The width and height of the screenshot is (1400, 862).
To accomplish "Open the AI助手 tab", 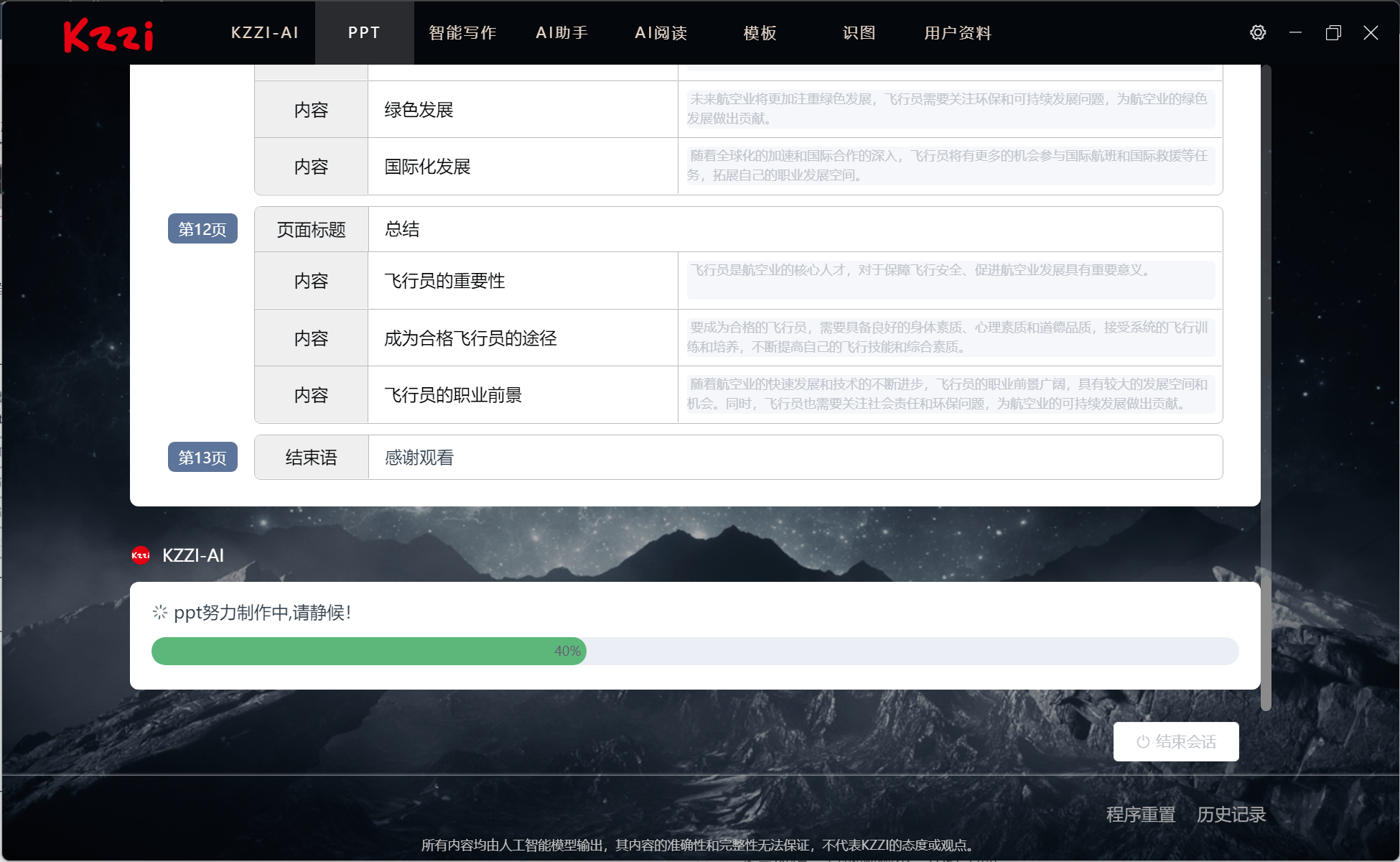I will 562,32.
